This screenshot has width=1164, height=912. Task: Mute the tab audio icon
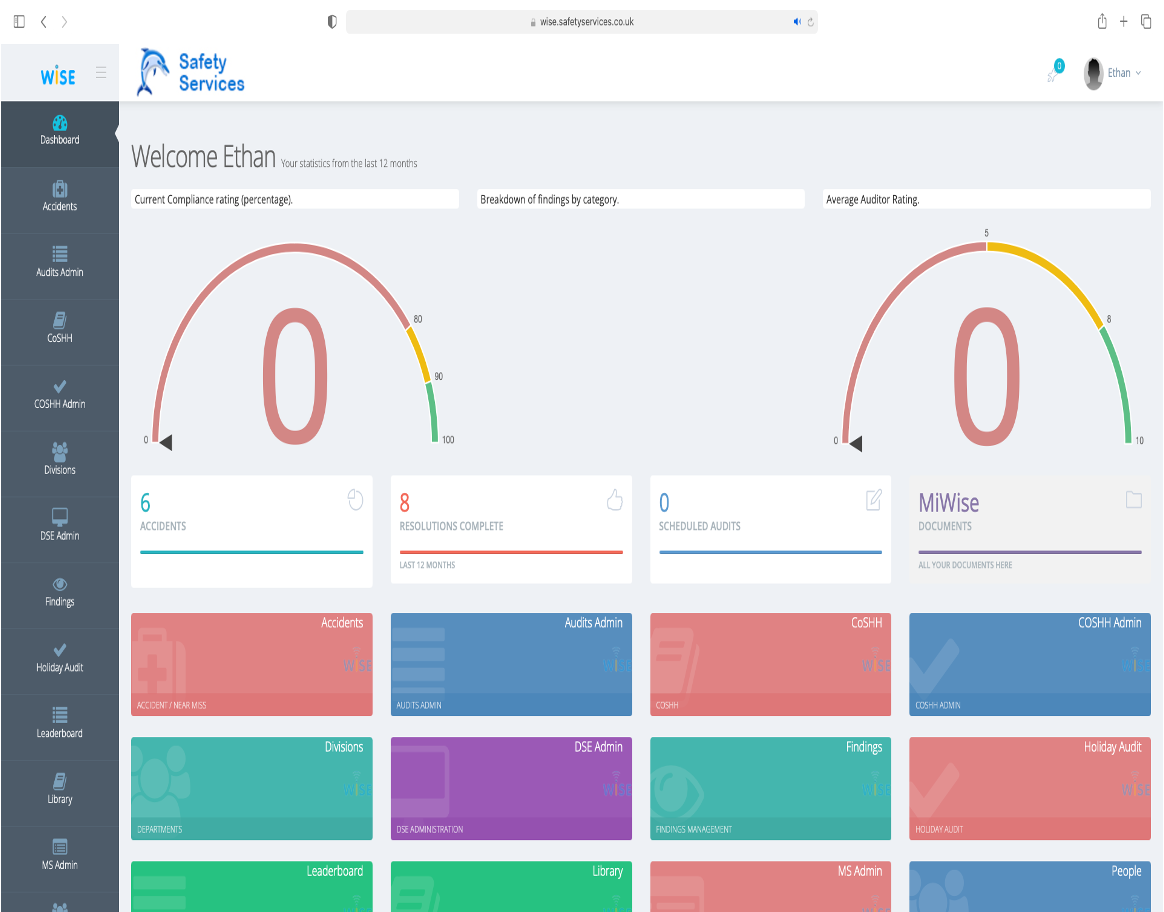797,22
